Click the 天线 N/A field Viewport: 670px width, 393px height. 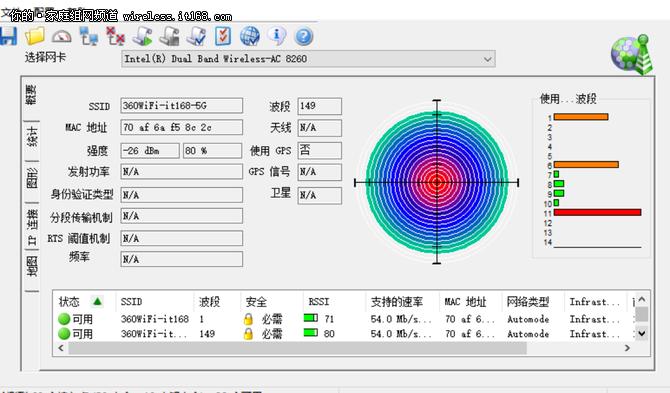coord(320,128)
